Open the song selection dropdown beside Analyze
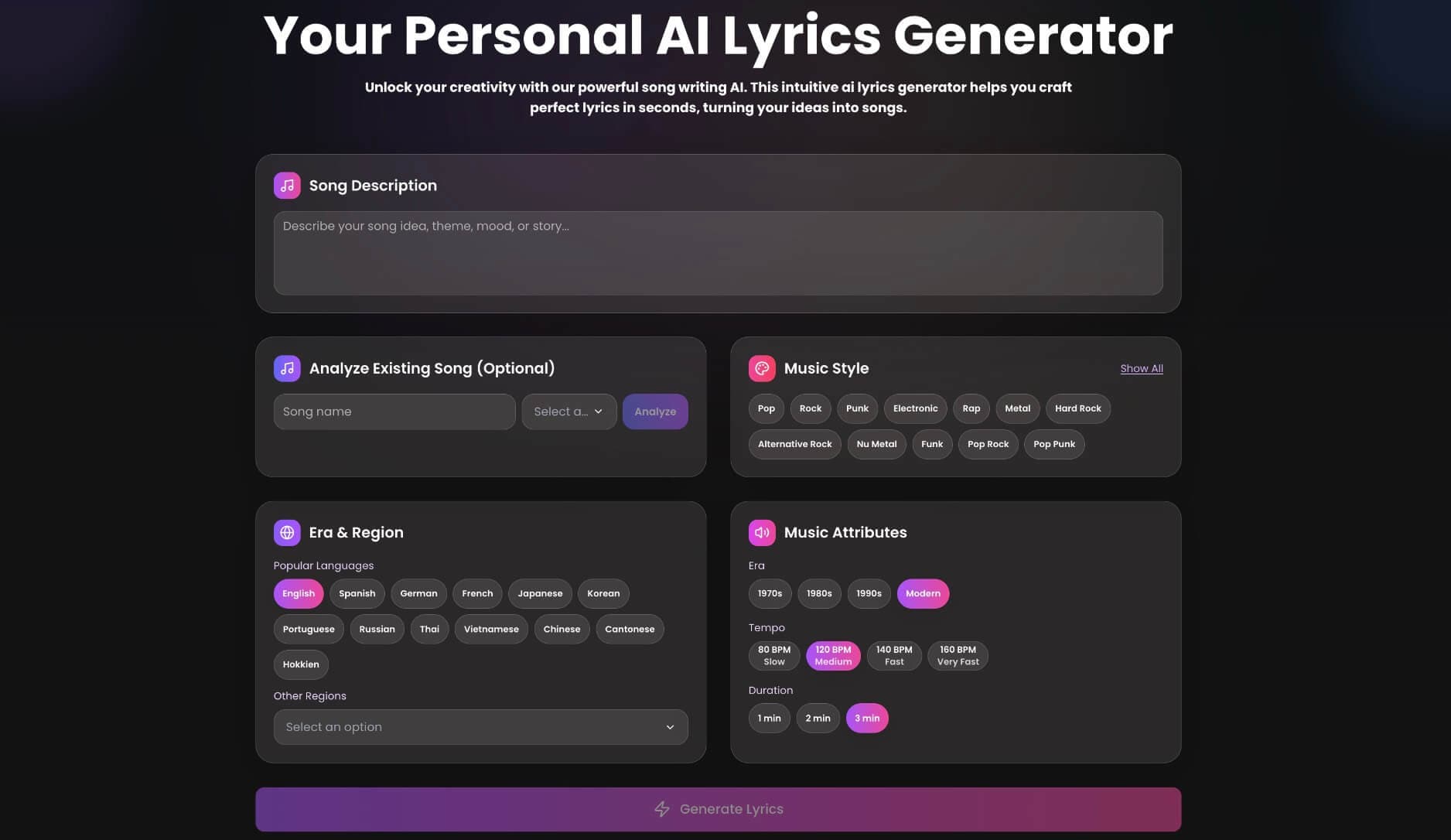The width and height of the screenshot is (1451, 840). (x=568, y=411)
